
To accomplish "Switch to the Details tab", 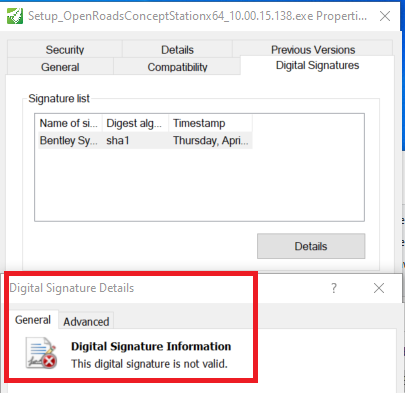I will [177, 49].
